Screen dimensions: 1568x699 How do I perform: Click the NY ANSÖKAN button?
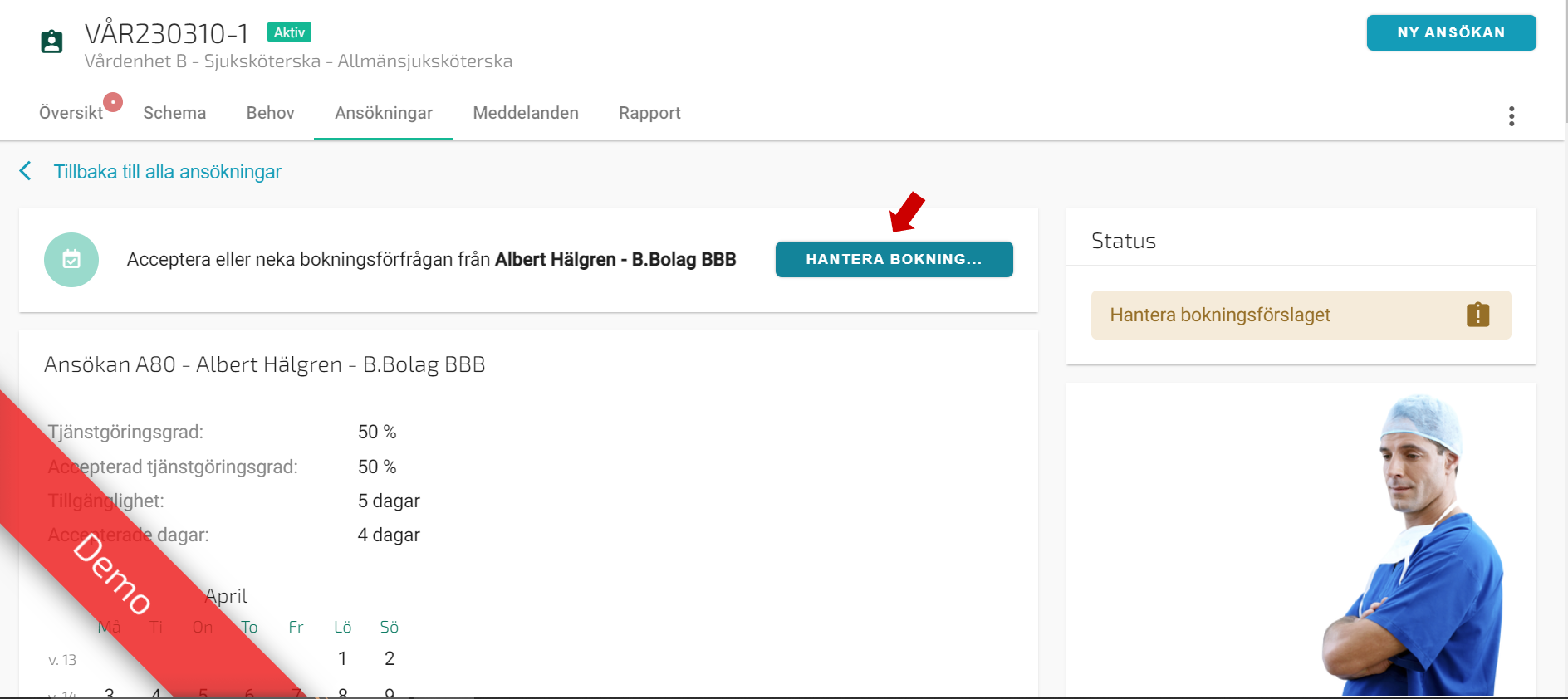coord(1451,32)
